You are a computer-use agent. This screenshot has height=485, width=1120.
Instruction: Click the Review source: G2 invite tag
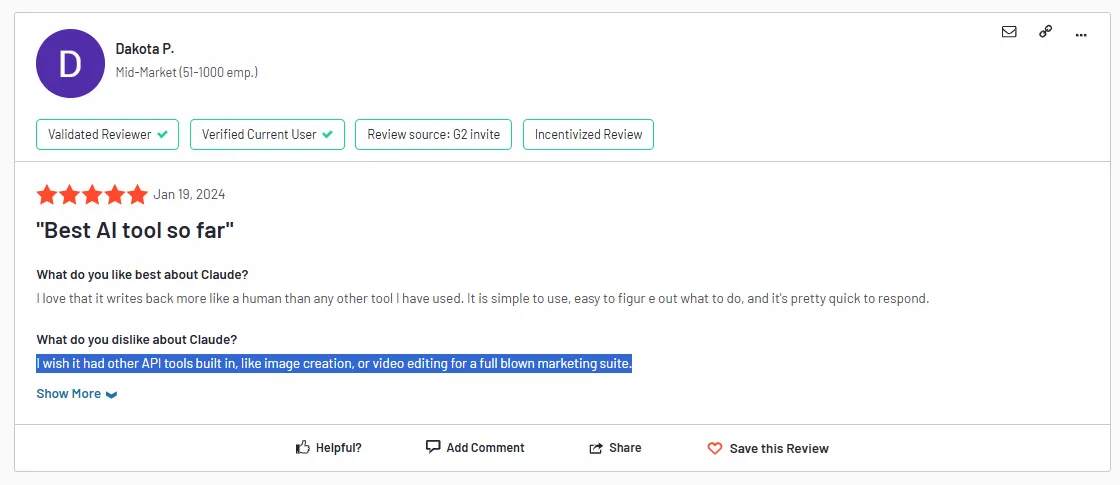(x=434, y=134)
